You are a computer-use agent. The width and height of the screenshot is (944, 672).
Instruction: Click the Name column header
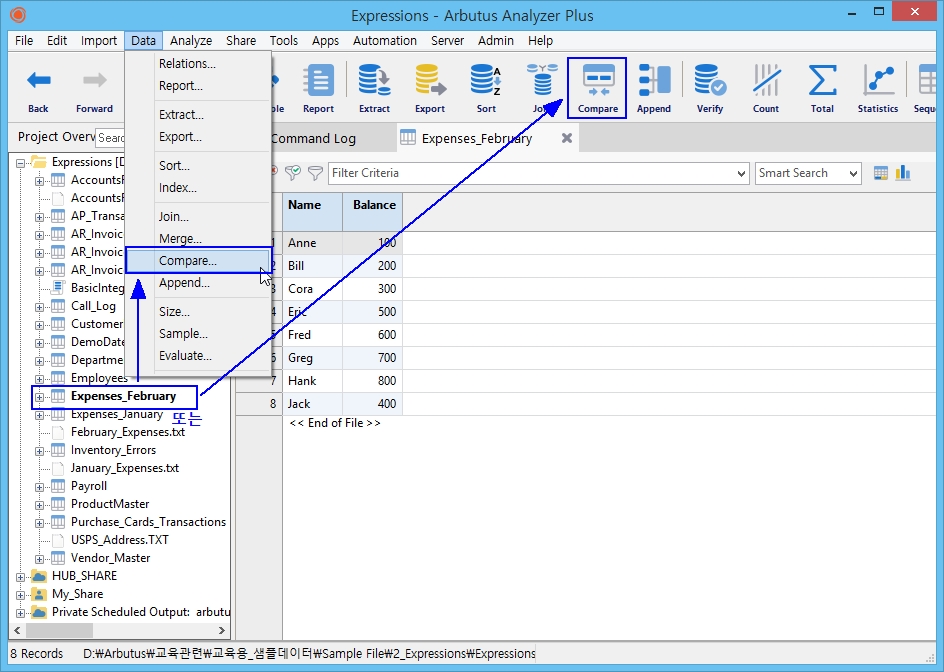pos(312,211)
